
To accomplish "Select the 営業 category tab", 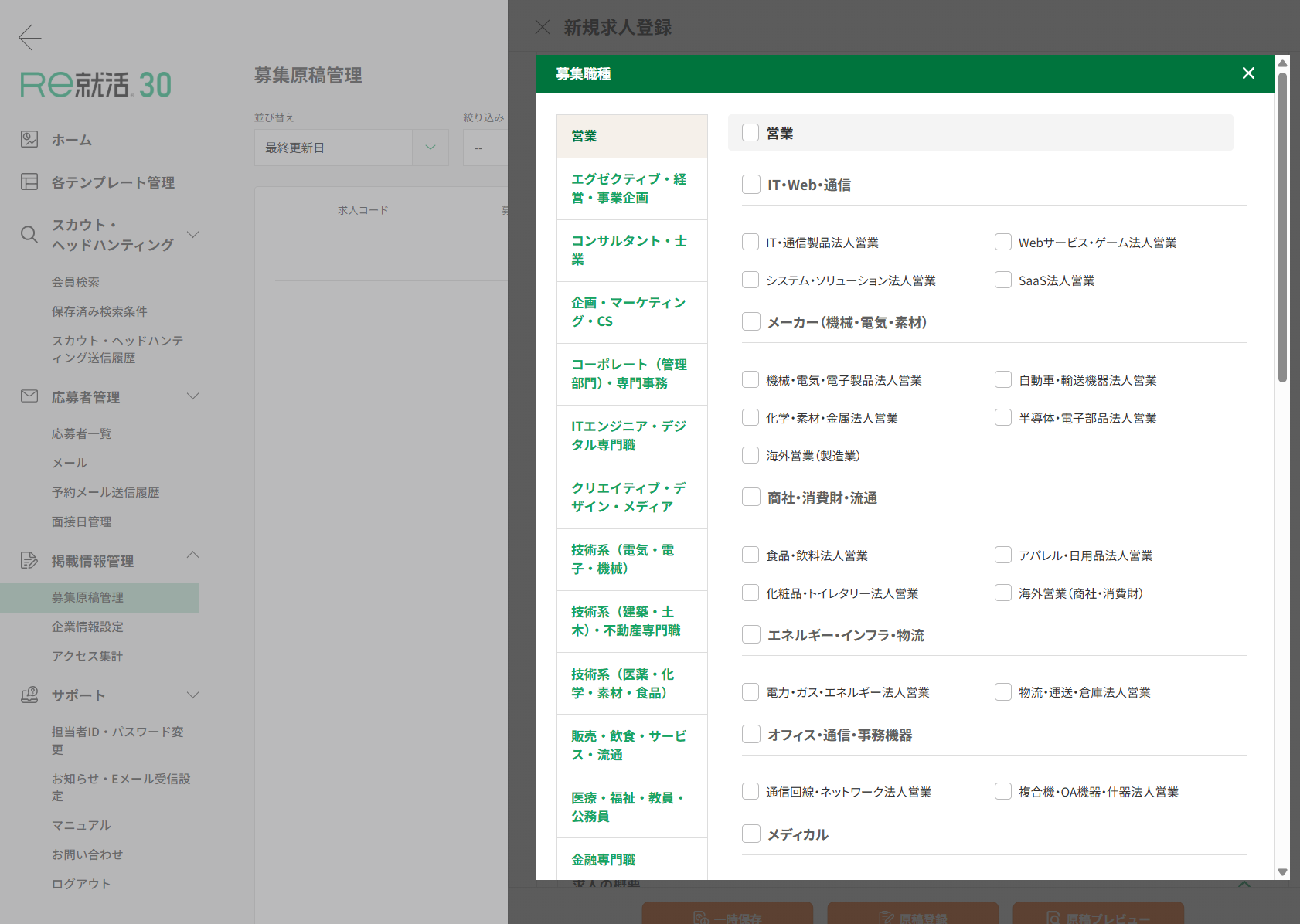I will pos(632,136).
